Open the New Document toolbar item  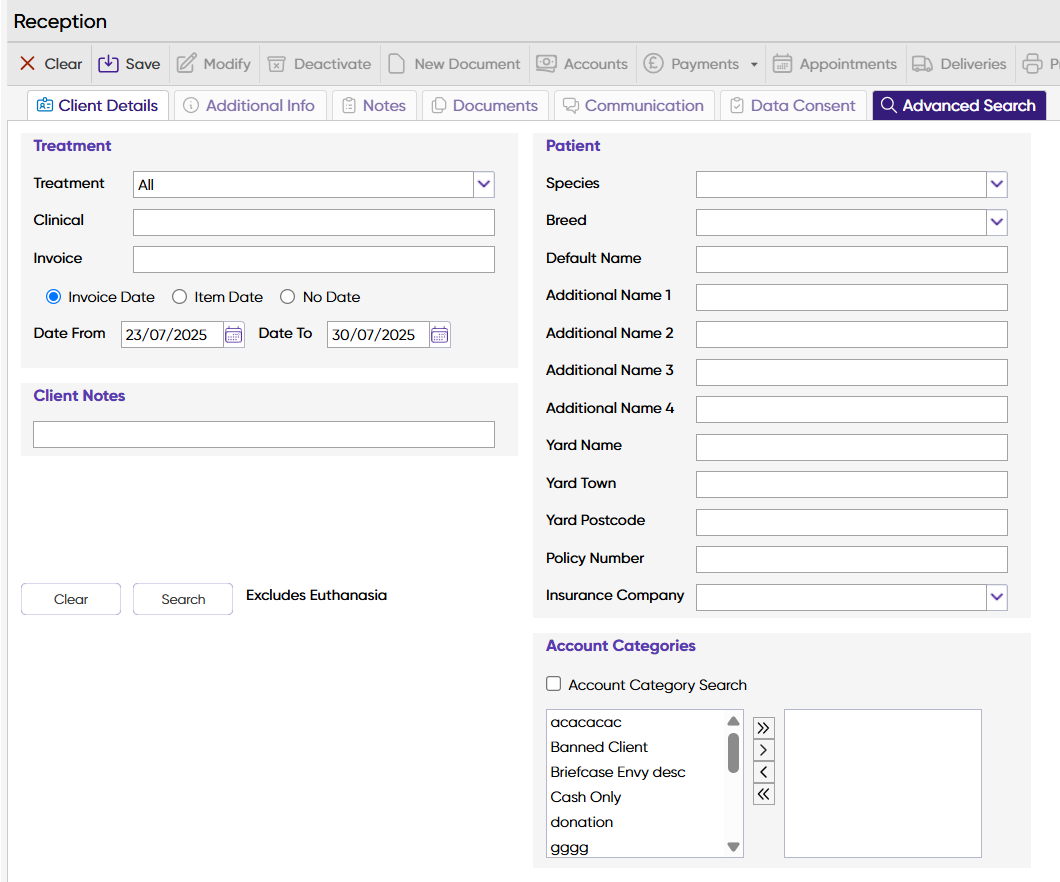click(455, 64)
